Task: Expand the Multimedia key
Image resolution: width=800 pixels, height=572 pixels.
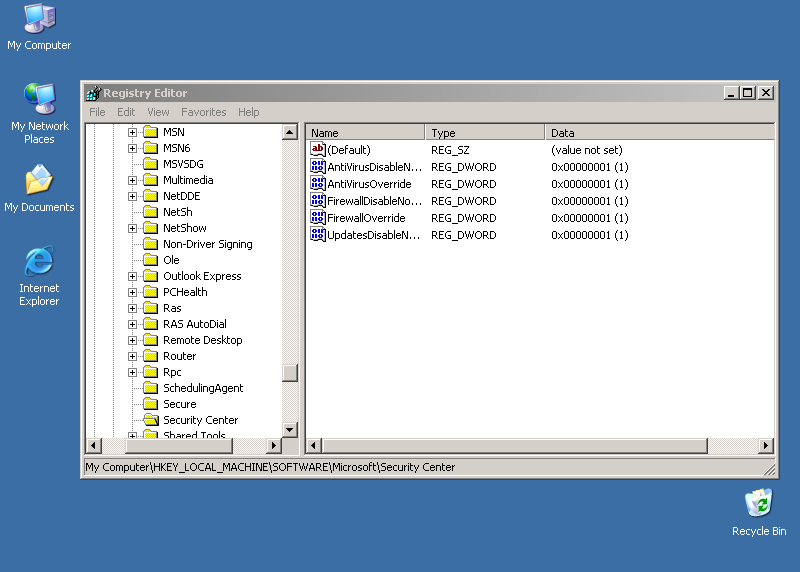Action: (x=132, y=180)
